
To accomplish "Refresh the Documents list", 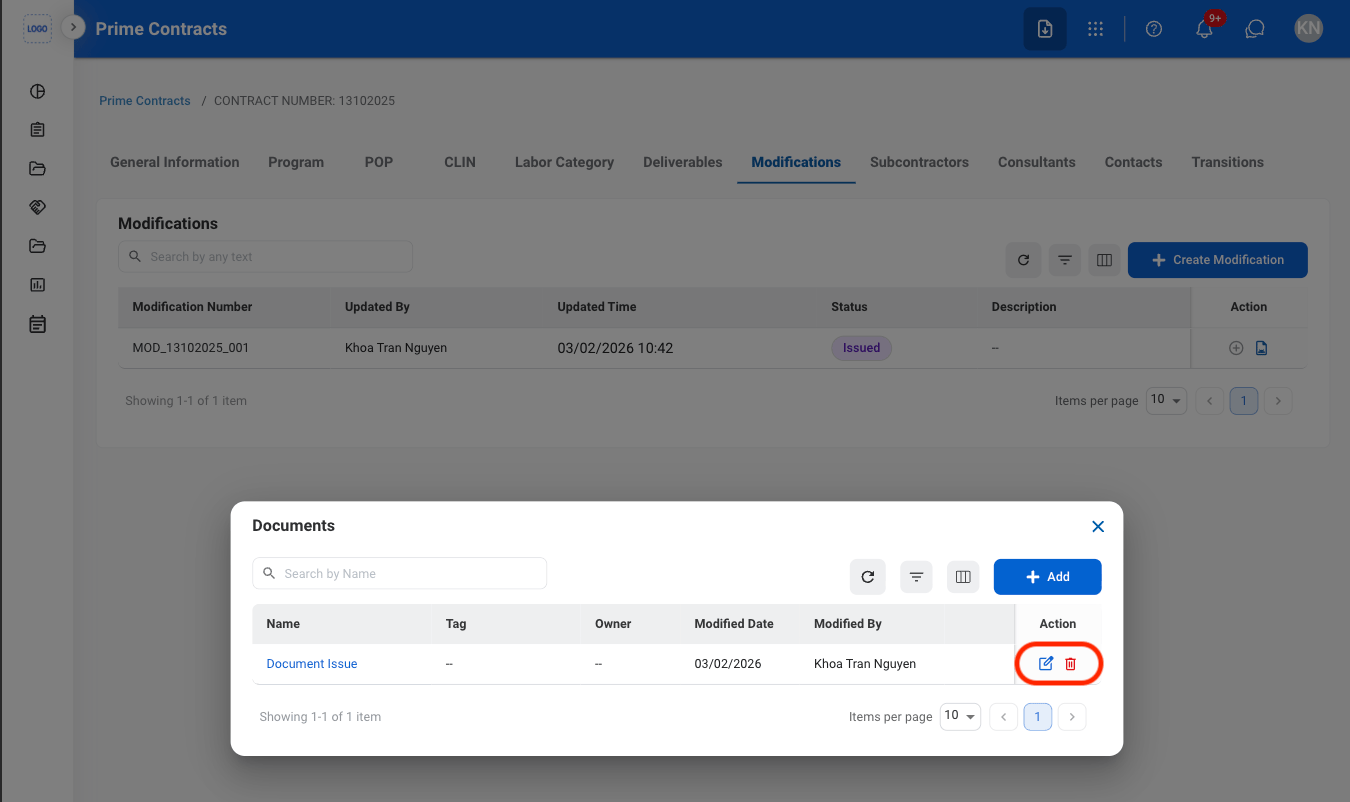I will 868,577.
